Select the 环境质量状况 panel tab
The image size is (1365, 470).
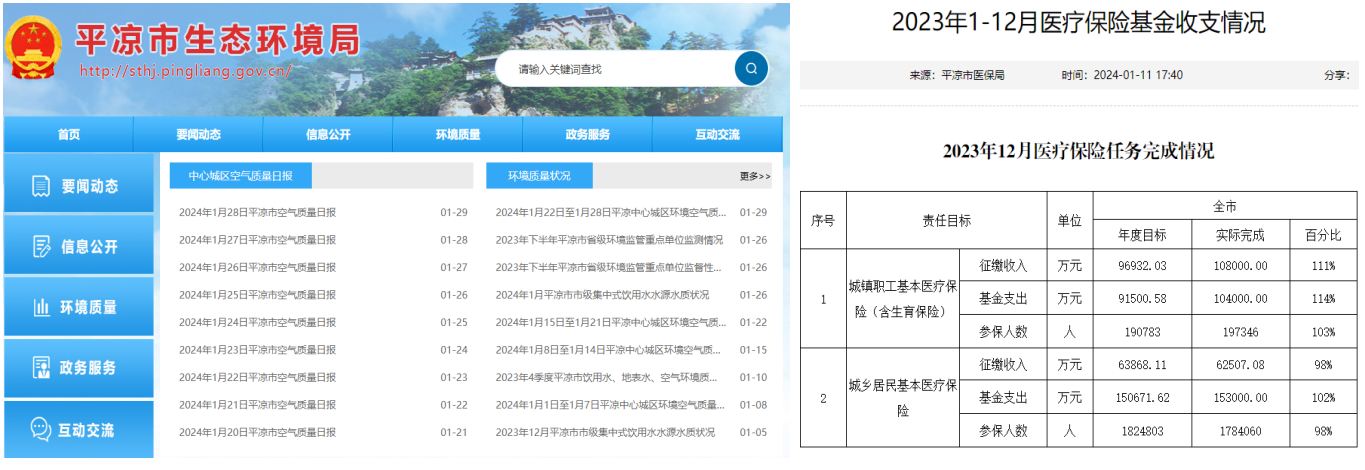539,175
